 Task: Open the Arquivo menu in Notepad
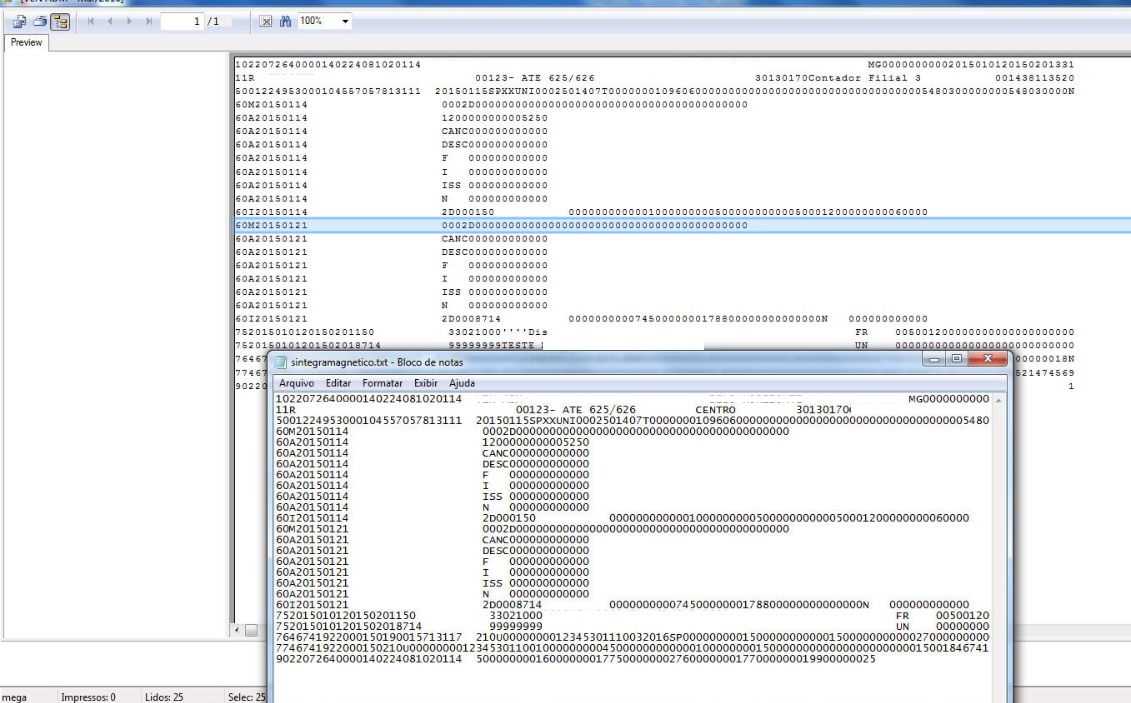[x=296, y=383]
